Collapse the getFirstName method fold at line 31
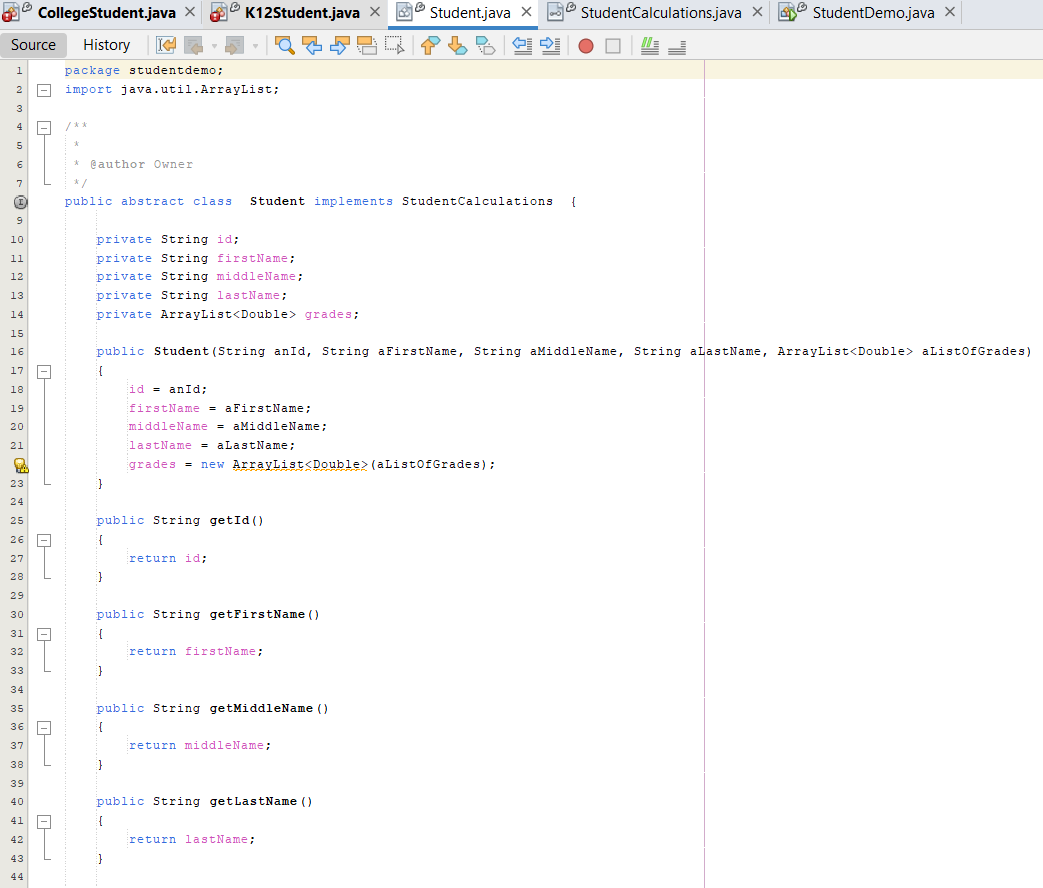 pos(44,634)
